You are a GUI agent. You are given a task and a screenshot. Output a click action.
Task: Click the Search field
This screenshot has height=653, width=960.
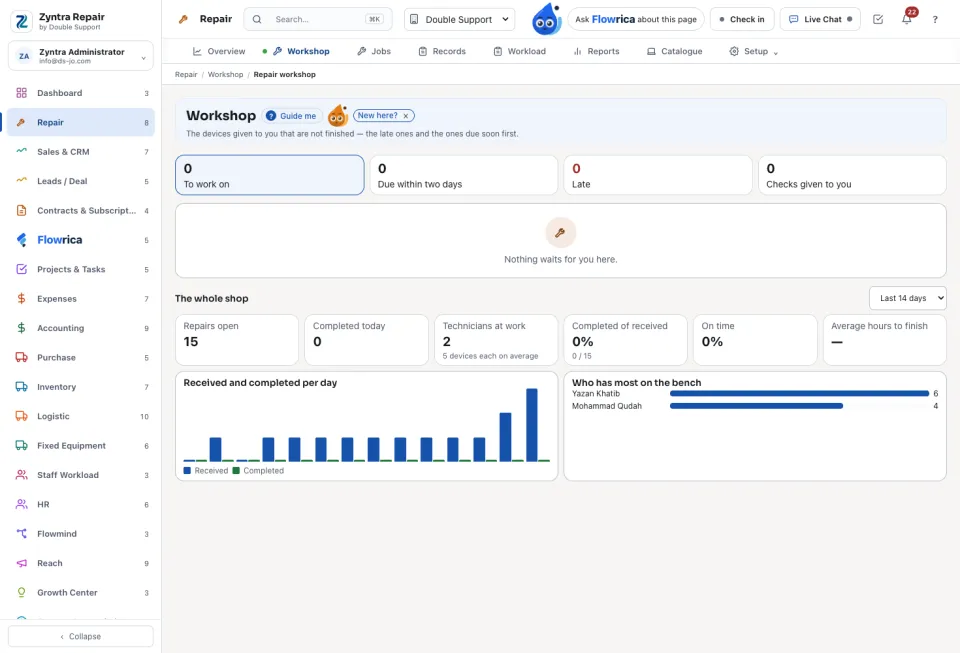[x=318, y=20]
